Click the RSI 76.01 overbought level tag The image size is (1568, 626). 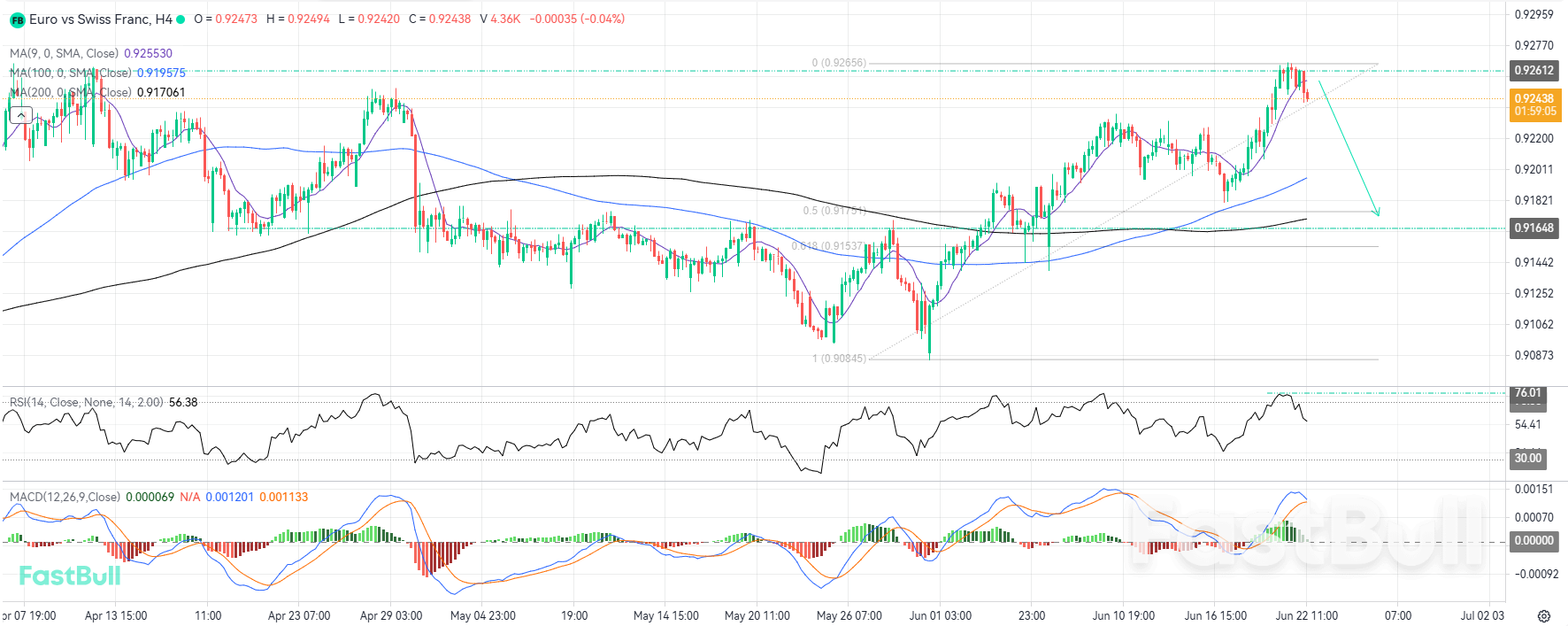pos(1528,393)
